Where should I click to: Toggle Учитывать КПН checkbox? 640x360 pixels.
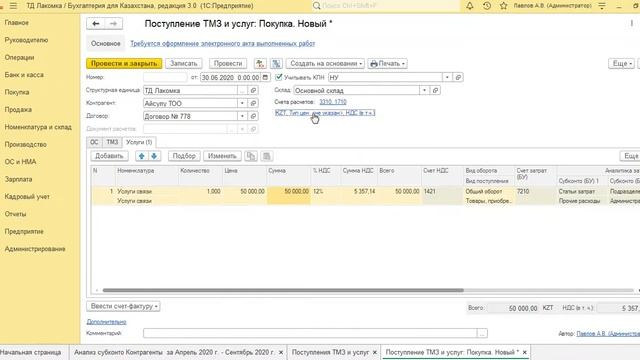point(279,77)
